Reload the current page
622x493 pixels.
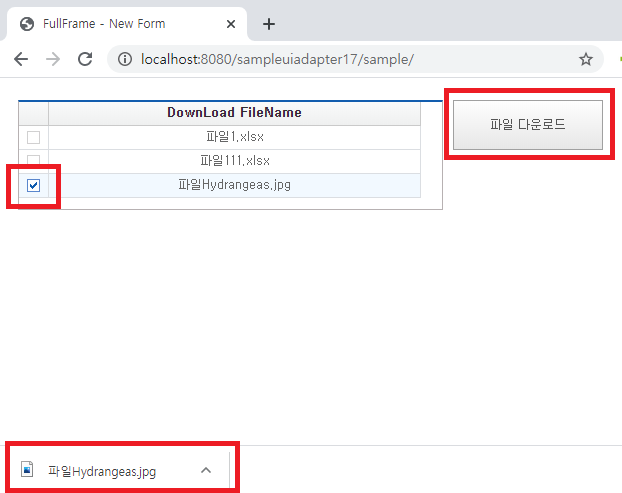[85, 59]
